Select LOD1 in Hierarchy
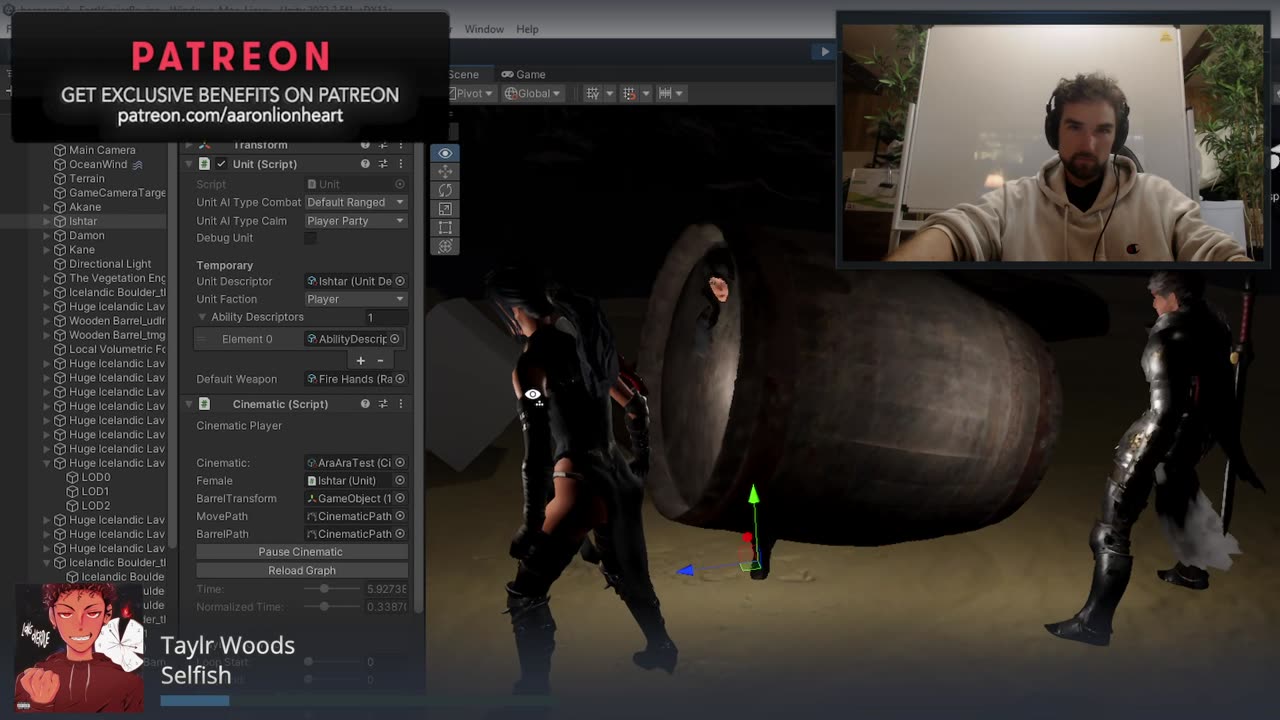This screenshot has height=720, width=1280. (x=96, y=491)
